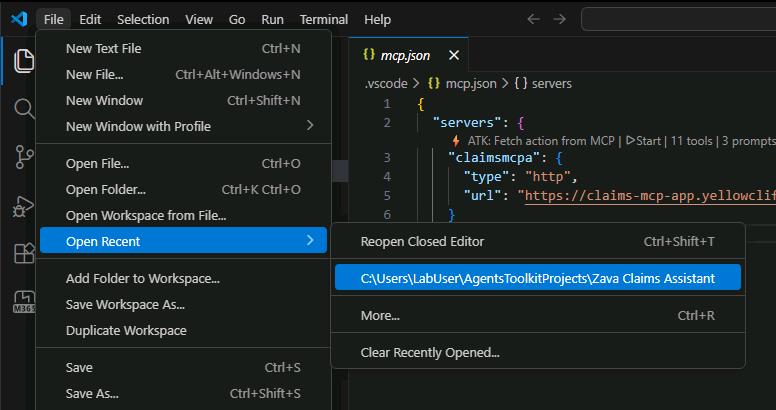Click ATK: Fetch action from MCP
This screenshot has height=410, width=776.
541,141
